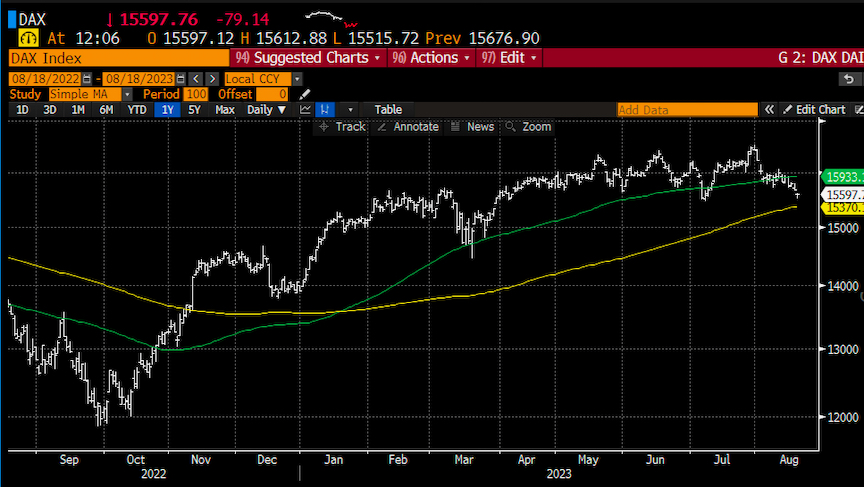The height and width of the screenshot is (487, 864).
Task: Click the green 15933 moving average label
Action: pyautogui.click(x=843, y=177)
